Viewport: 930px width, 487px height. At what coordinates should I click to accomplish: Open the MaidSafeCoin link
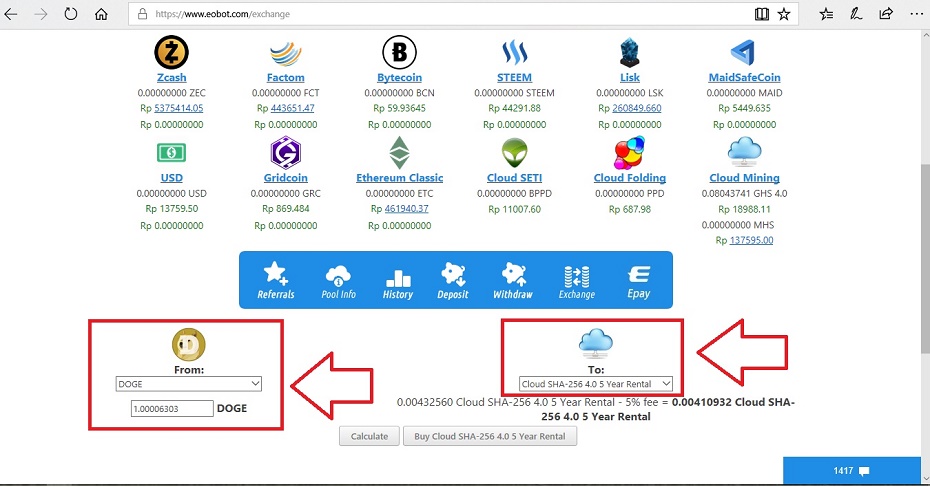point(744,78)
